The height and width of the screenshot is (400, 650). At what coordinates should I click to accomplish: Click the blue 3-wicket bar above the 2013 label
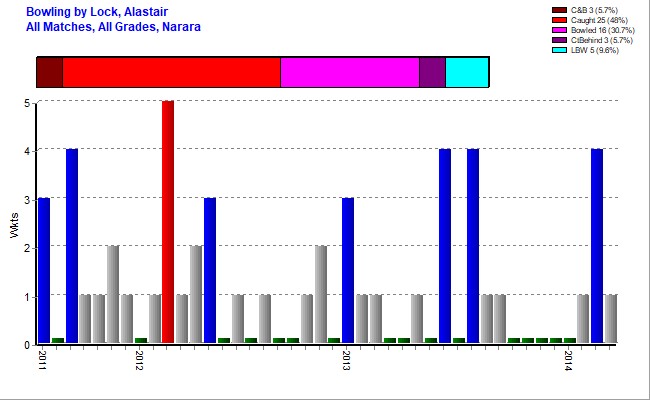coord(348,270)
